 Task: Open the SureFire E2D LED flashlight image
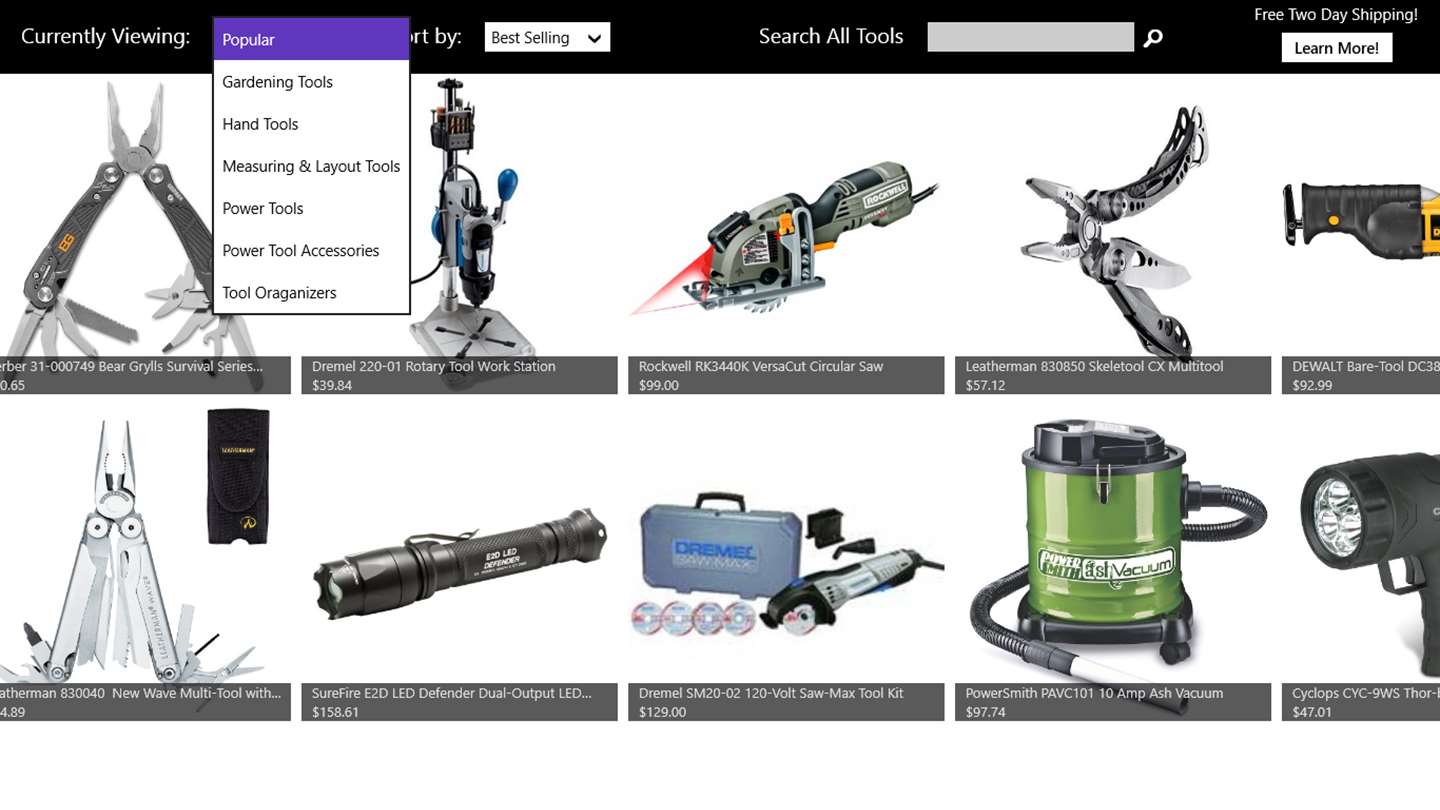[460, 565]
